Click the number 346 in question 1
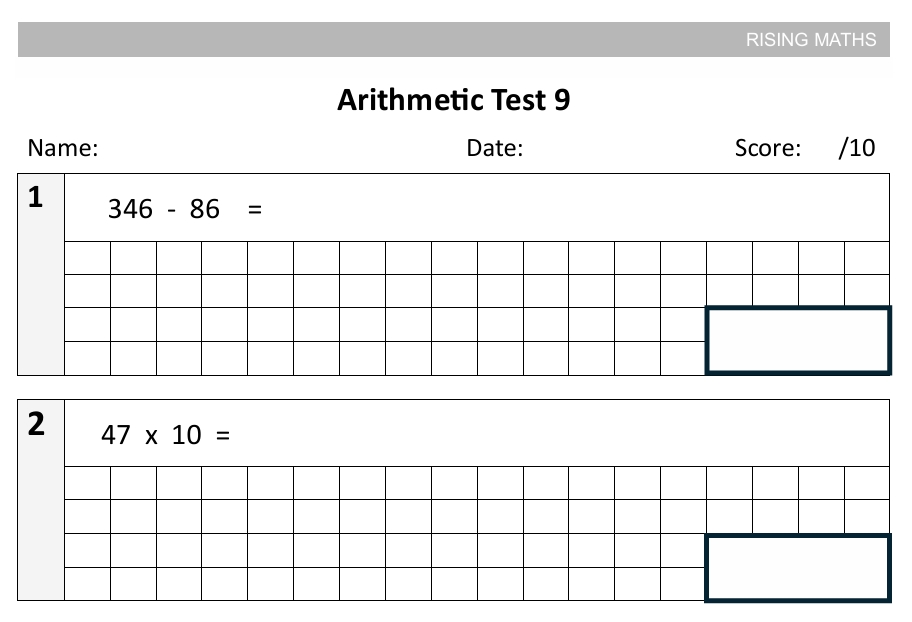The height and width of the screenshot is (622, 912). point(130,209)
